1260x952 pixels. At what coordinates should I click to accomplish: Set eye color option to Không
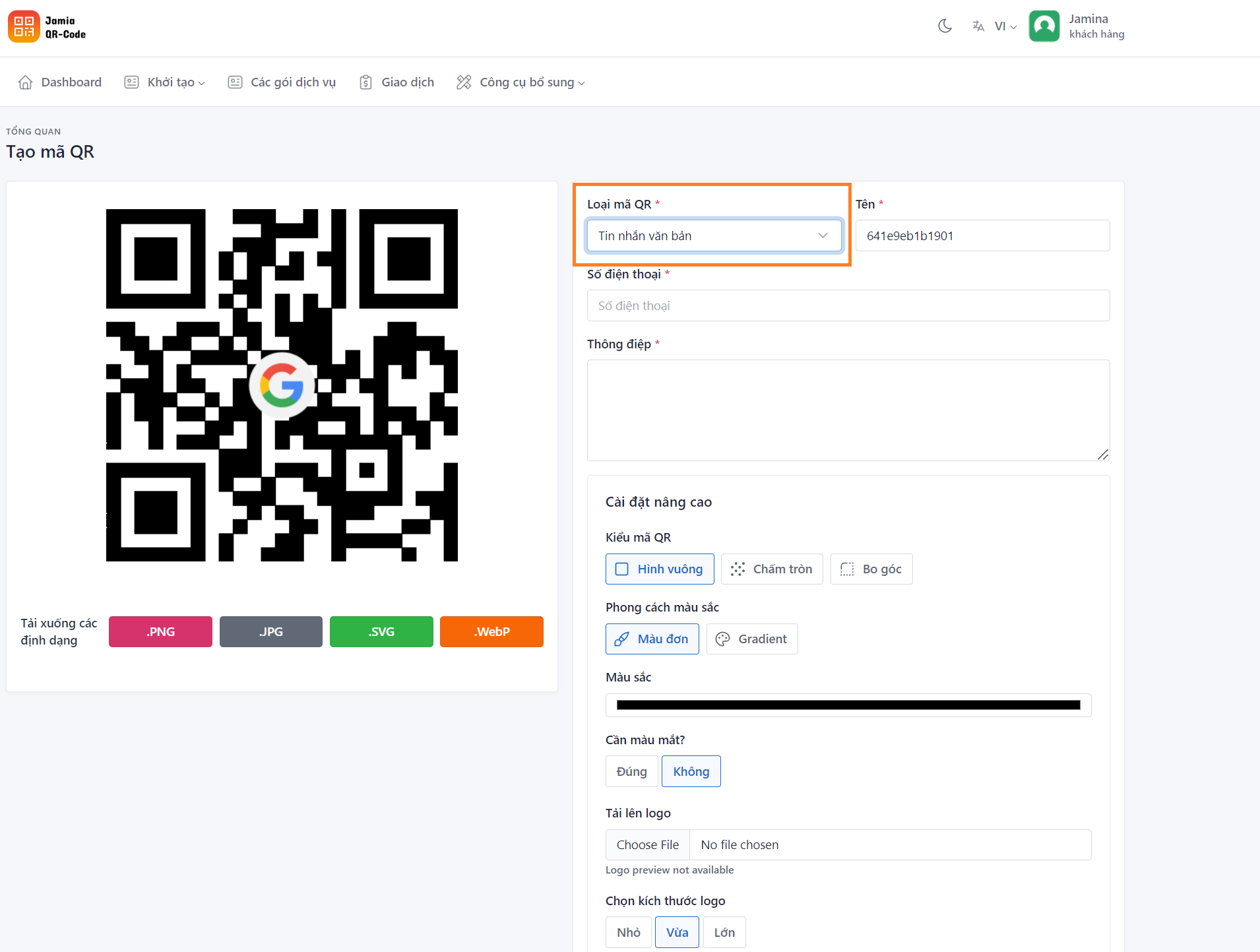(x=691, y=771)
